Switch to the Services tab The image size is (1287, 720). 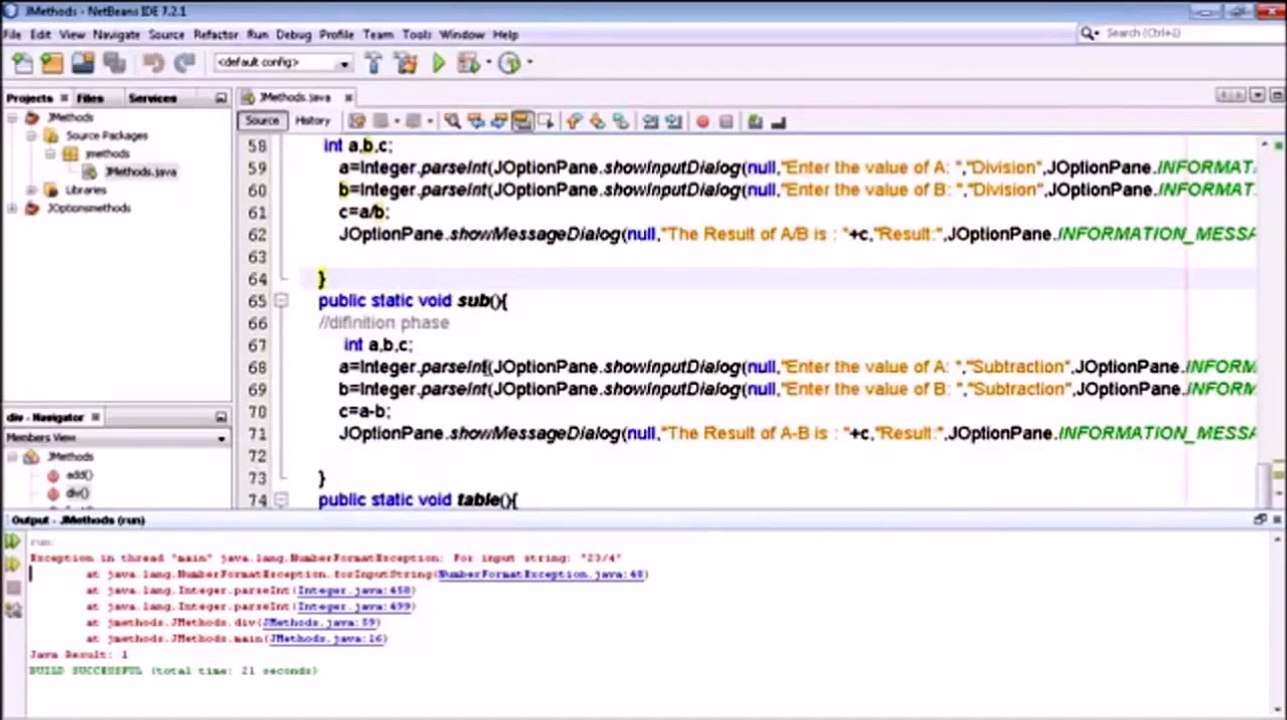[x=152, y=98]
